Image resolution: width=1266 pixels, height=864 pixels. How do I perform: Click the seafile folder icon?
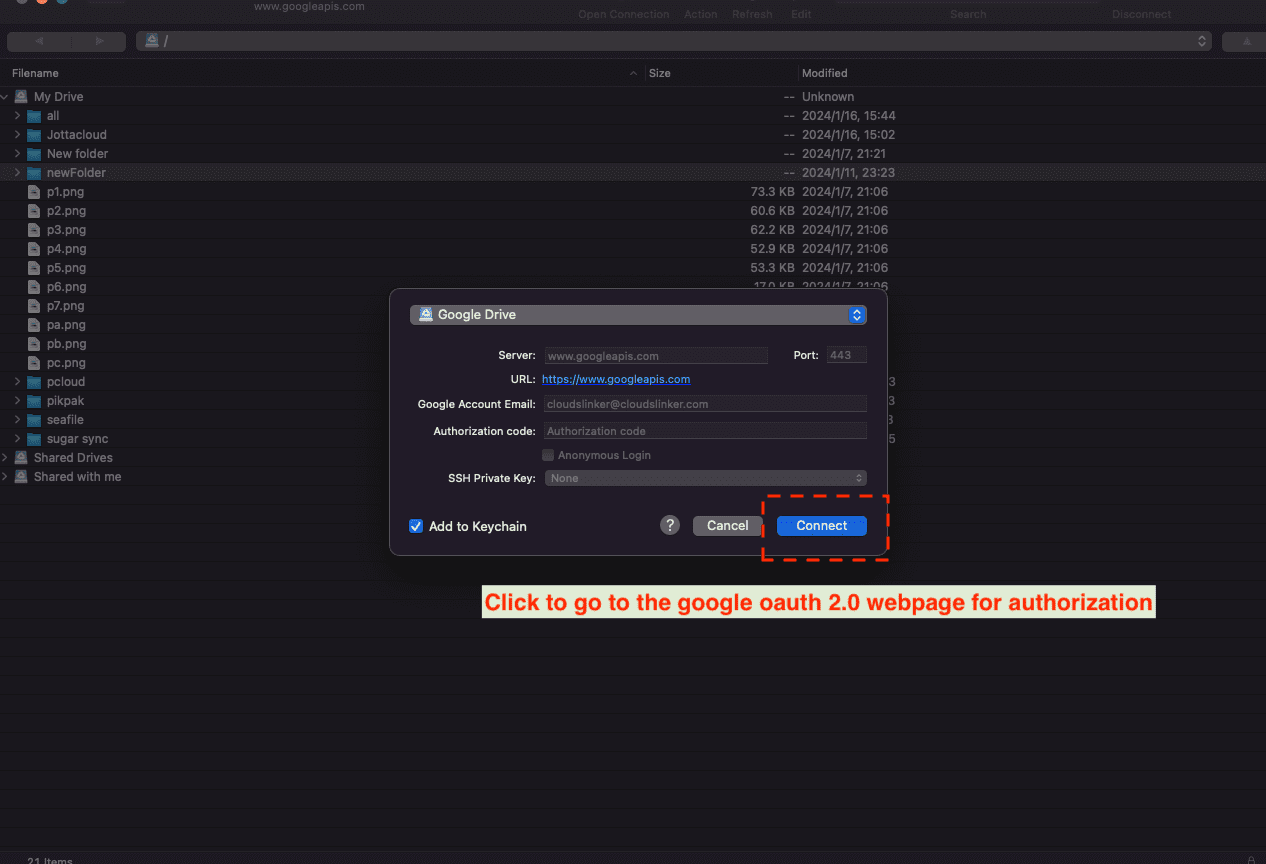click(x=34, y=420)
